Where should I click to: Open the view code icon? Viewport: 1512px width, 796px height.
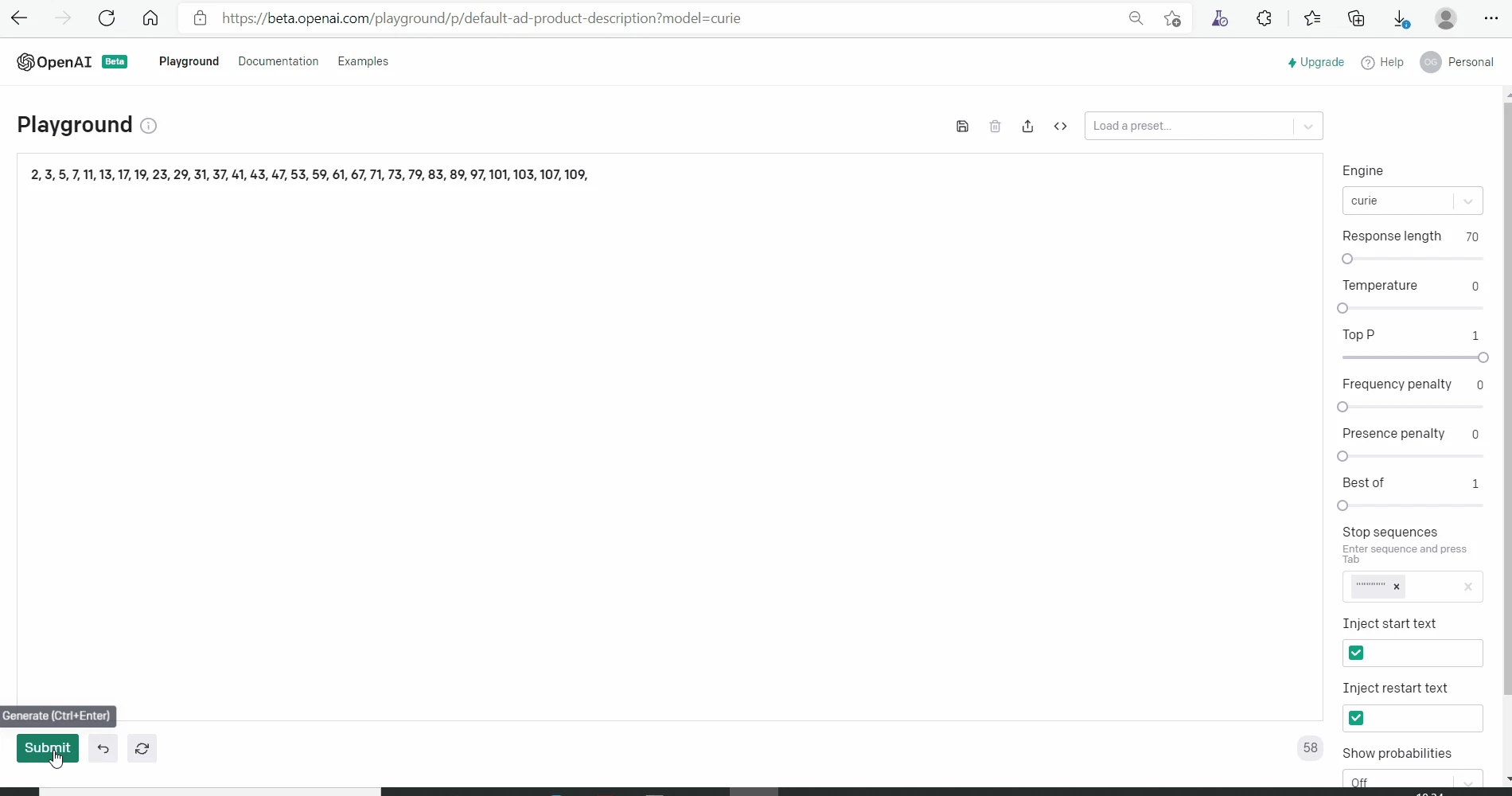pos(1060,126)
